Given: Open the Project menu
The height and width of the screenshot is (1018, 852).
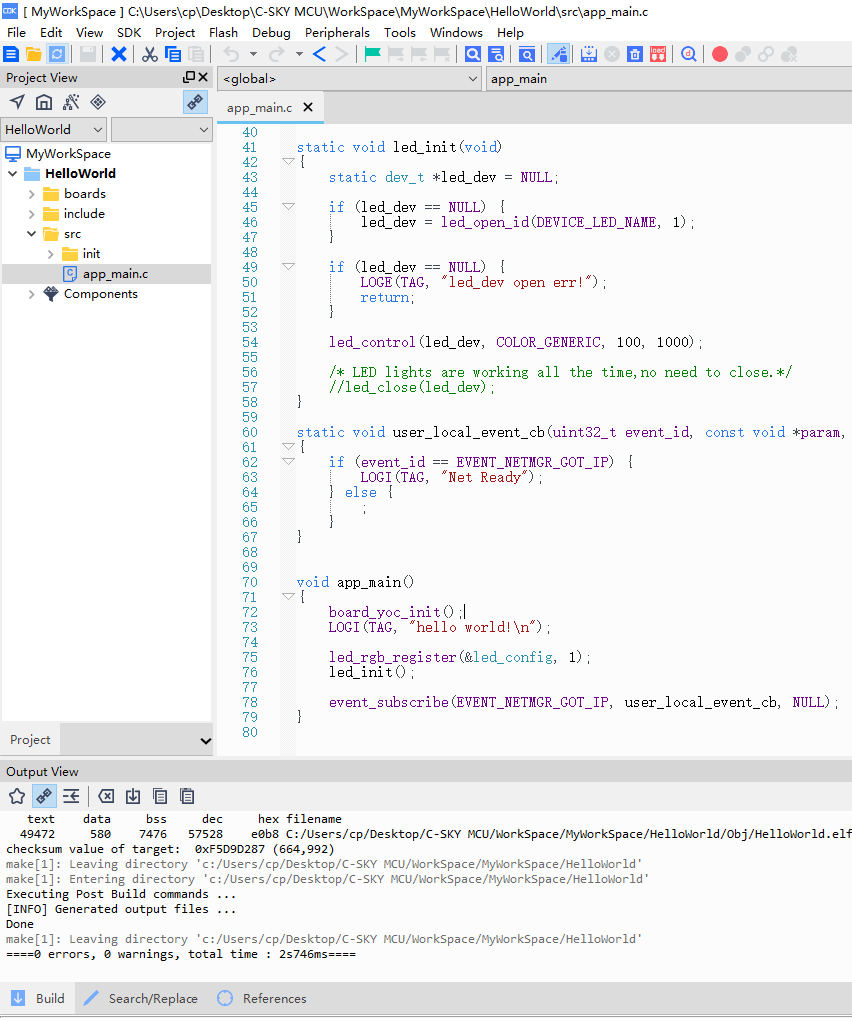Looking at the screenshot, I should [175, 32].
